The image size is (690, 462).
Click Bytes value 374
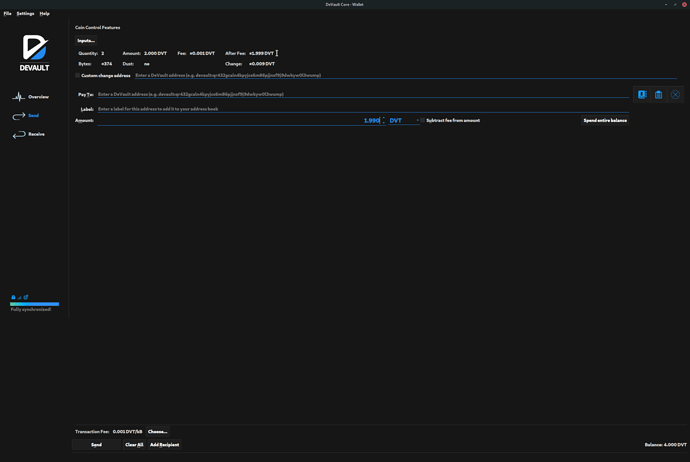coord(106,64)
